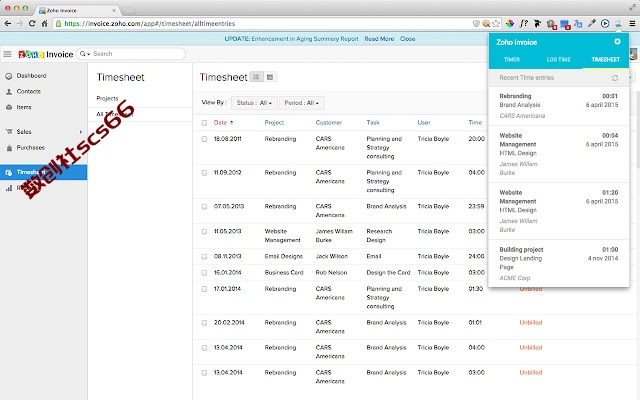
Task: Open the Status: All filter dropdown
Action: point(254,103)
